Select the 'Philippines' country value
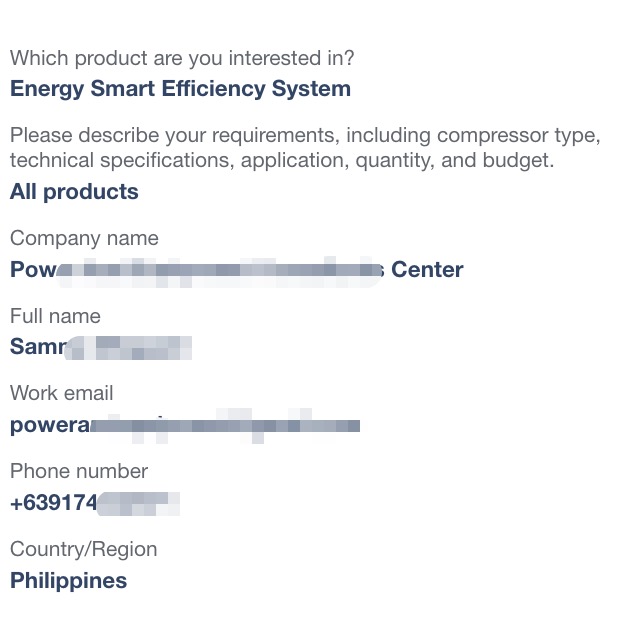The image size is (620, 620). pyautogui.click(x=68, y=581)
